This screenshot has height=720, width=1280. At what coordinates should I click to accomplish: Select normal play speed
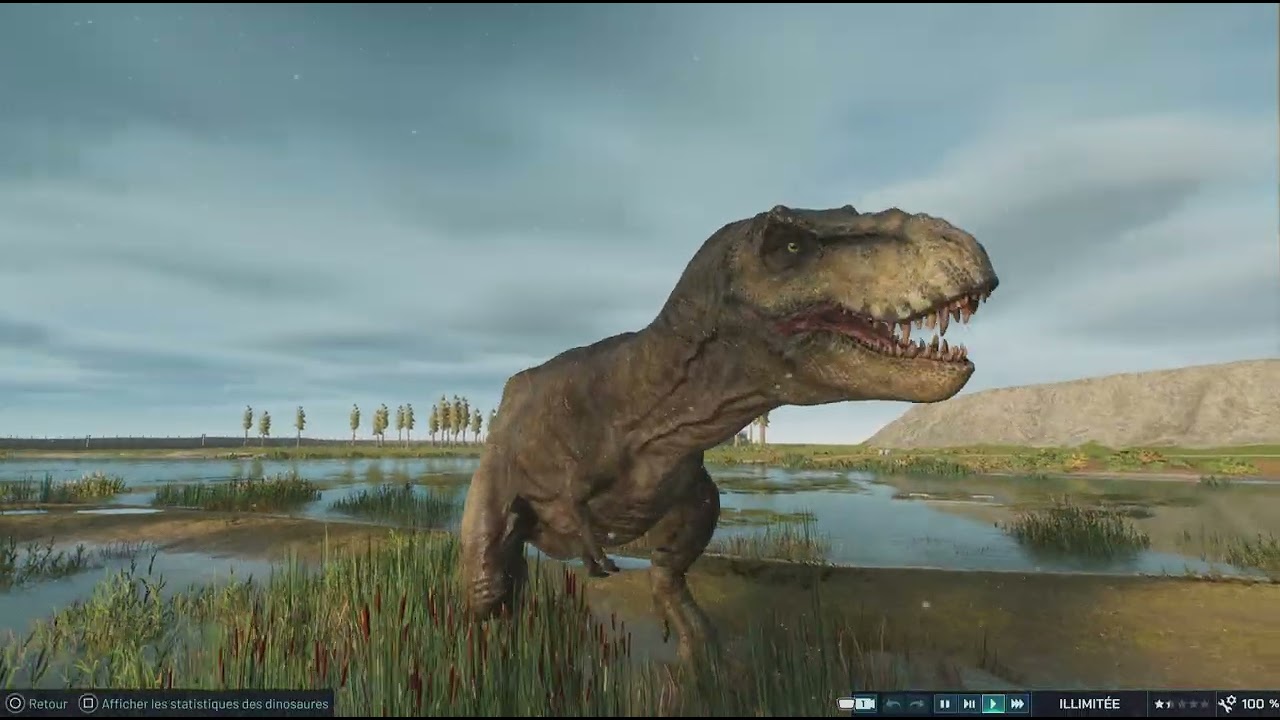pos(993,704)
